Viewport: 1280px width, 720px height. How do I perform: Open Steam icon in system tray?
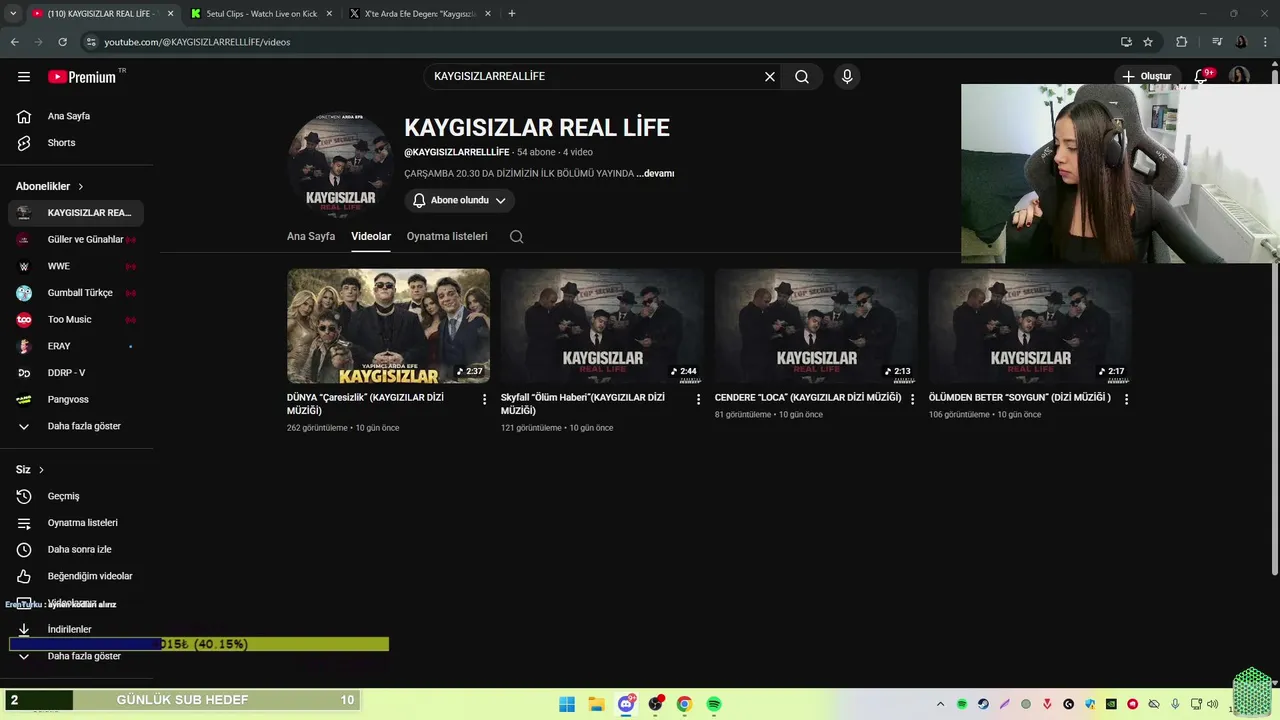point(983,704)
